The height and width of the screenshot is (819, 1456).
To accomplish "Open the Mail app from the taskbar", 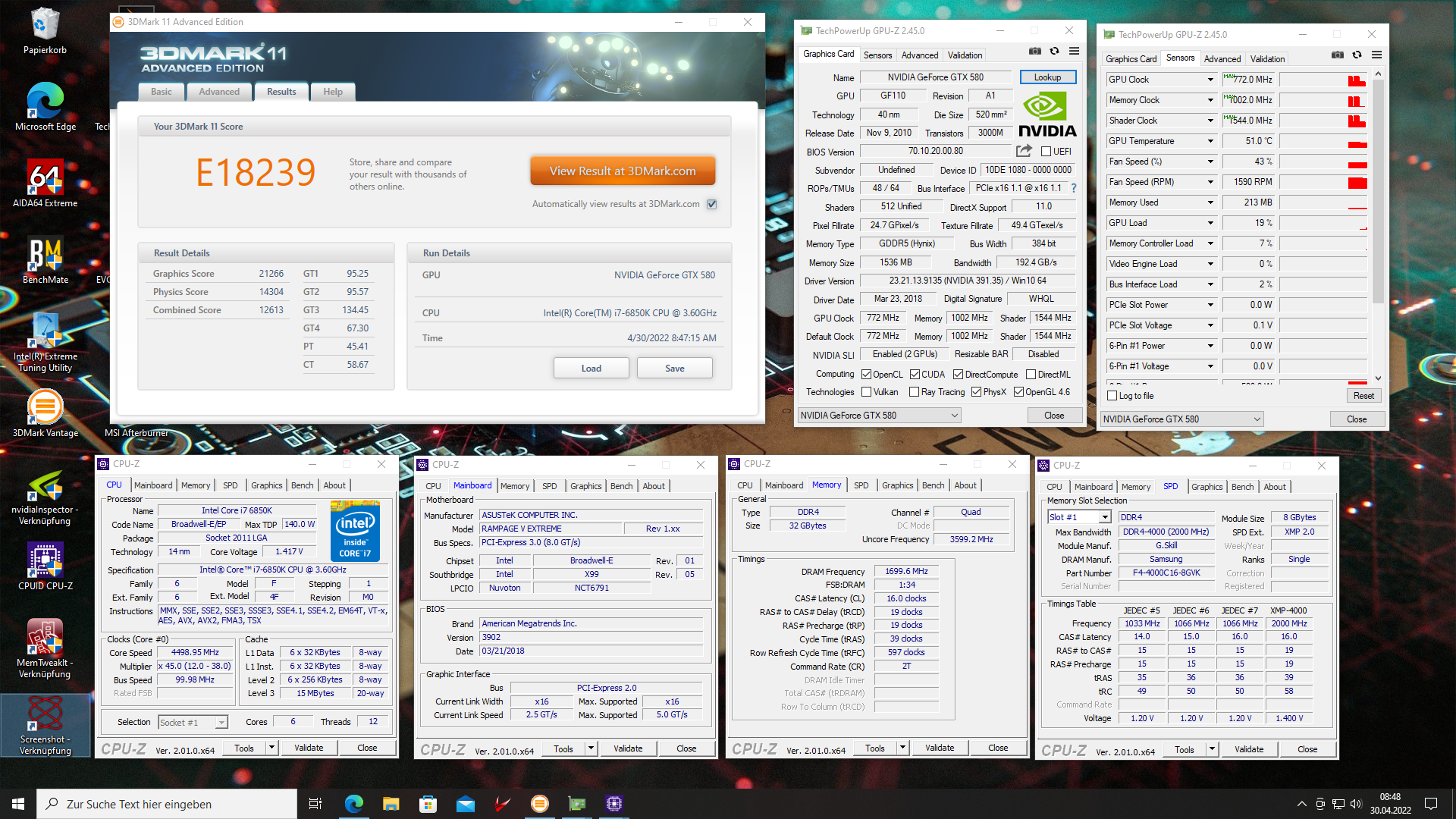I will click(x=465, y=804).
